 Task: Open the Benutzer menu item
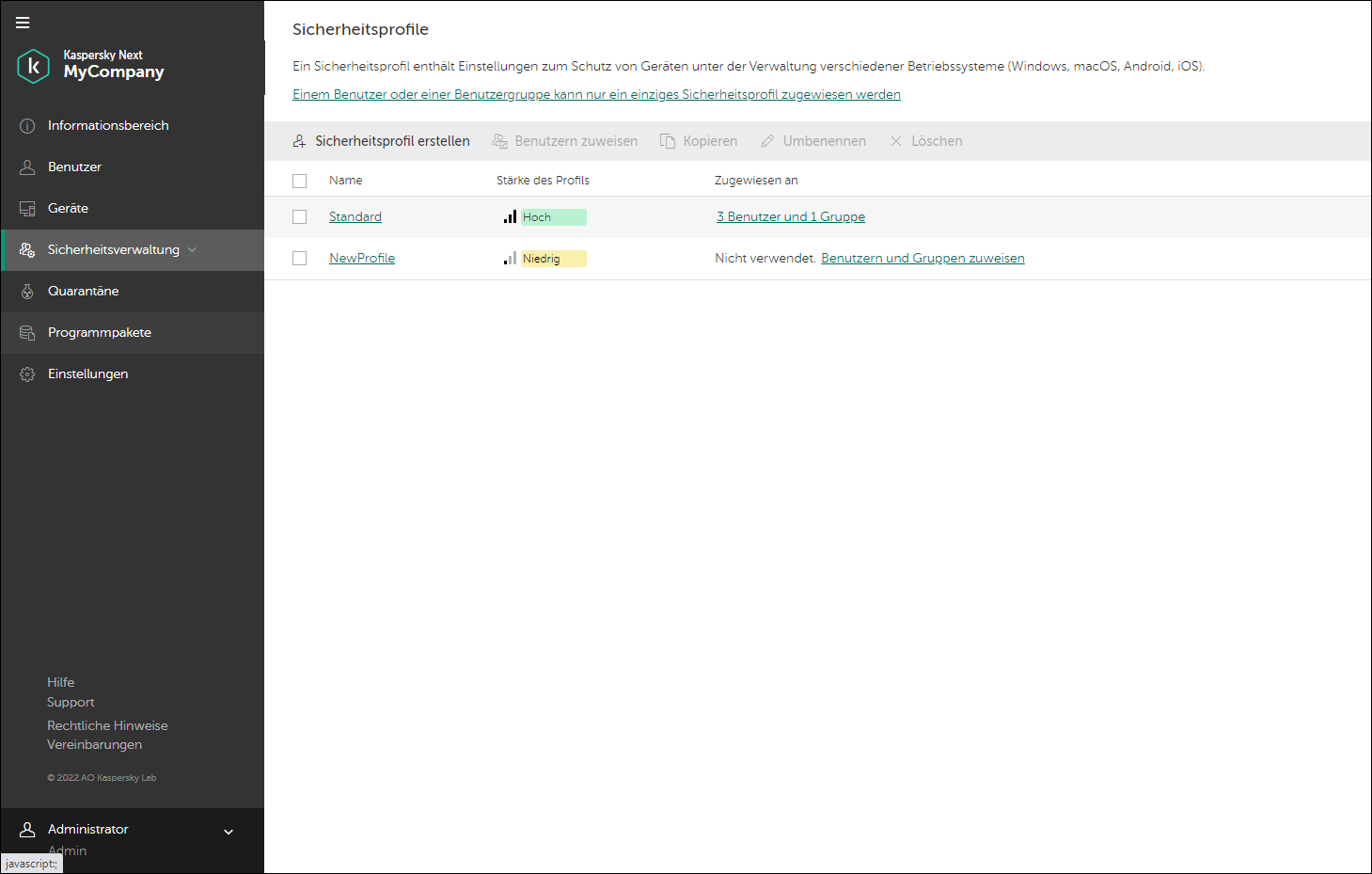point(74,167)
